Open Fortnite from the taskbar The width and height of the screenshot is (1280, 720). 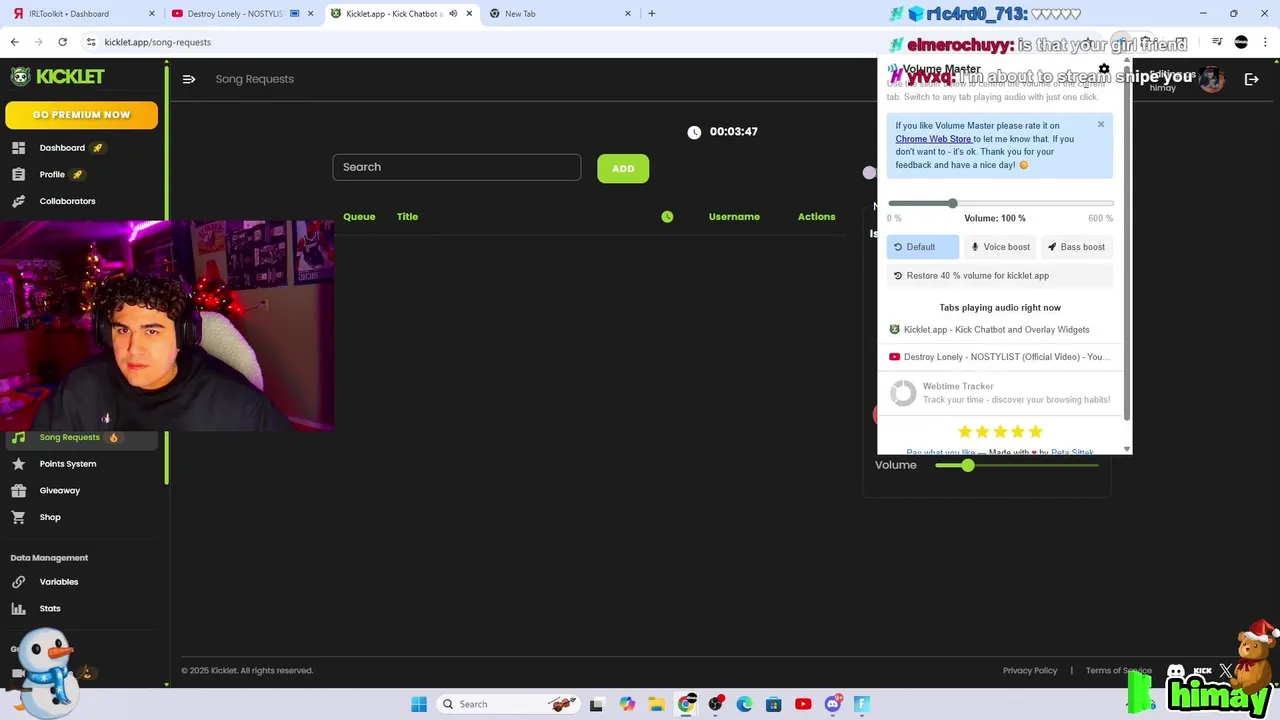[861, 704]
